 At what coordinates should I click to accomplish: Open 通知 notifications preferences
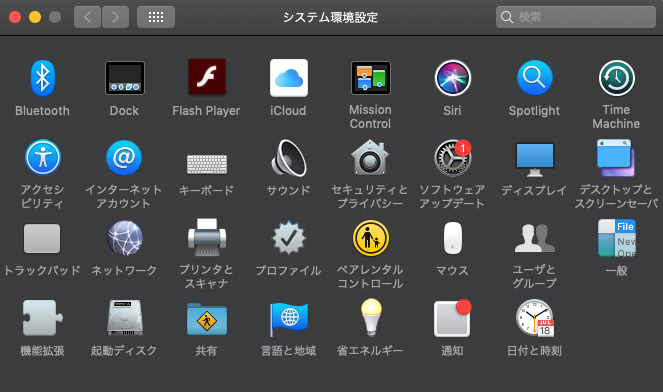tap(452, 318)
